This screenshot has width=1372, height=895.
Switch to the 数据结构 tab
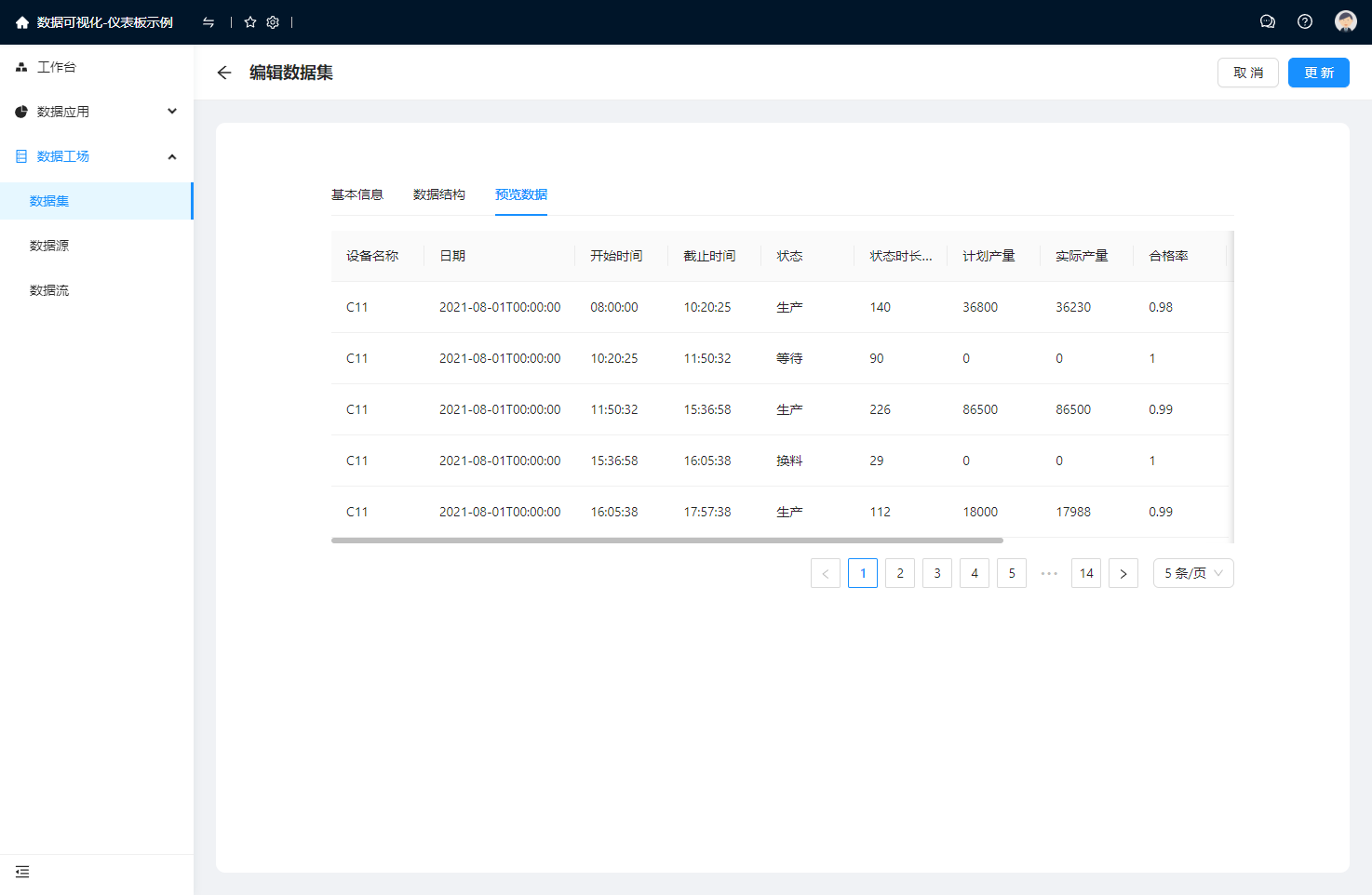click(439, 194)
